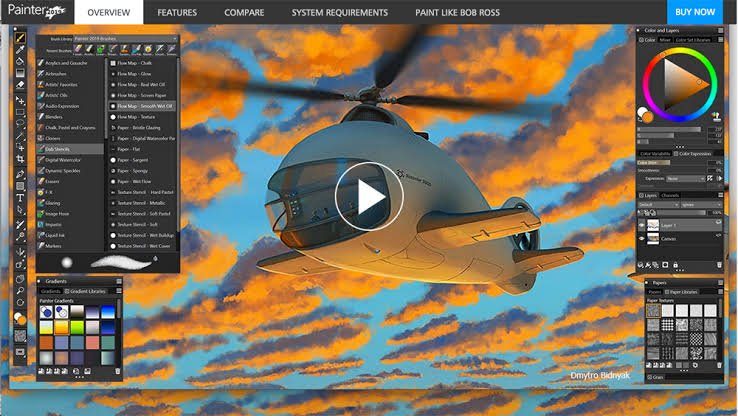
Task: Open the SYSTEM REQUIREMENTS tab
Action: pos(339,12)
